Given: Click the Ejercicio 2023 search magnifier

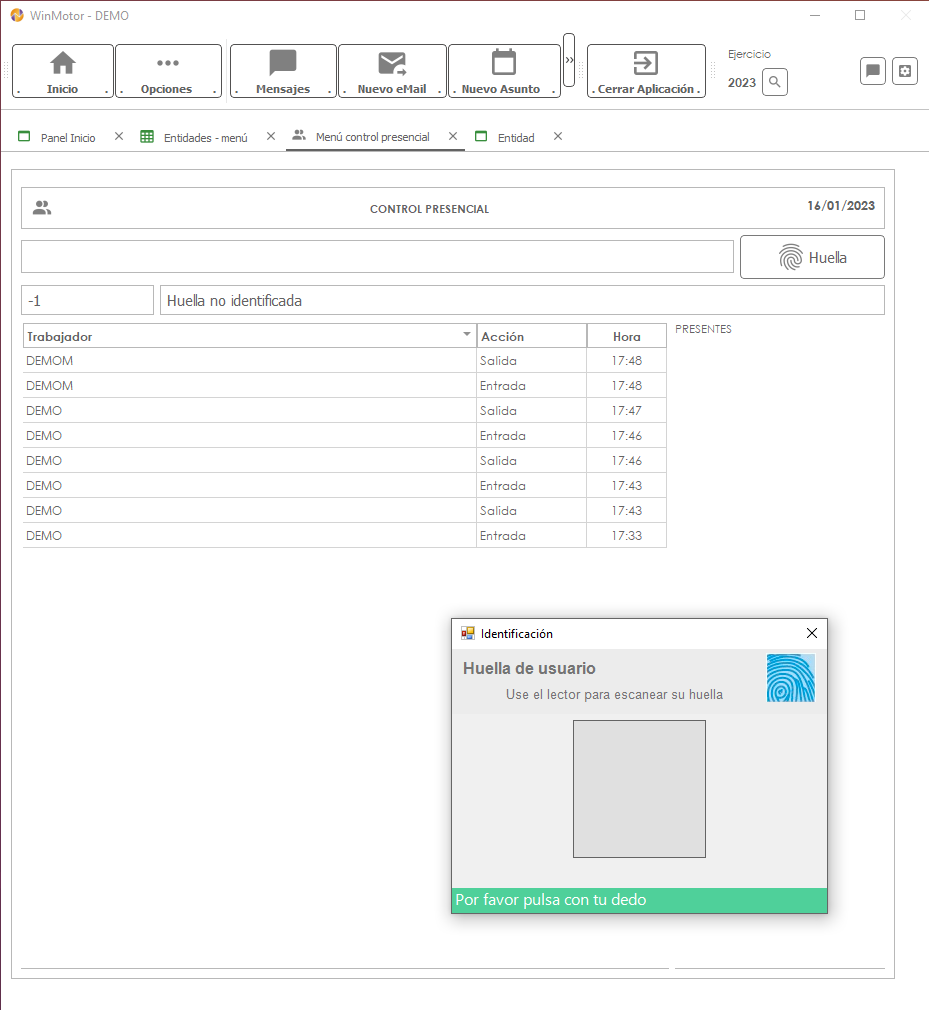Looking at the screenshot, I should (x=774, y=82).
